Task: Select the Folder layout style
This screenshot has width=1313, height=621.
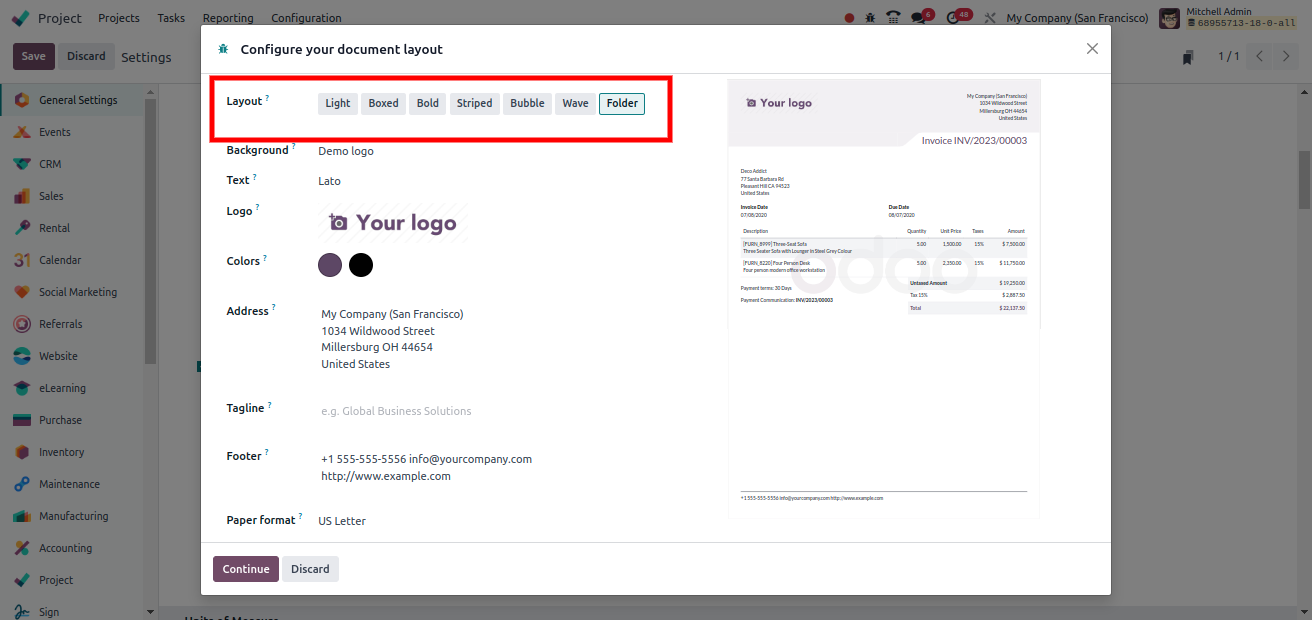Action: pyautogui.click(x=621, y=103)
